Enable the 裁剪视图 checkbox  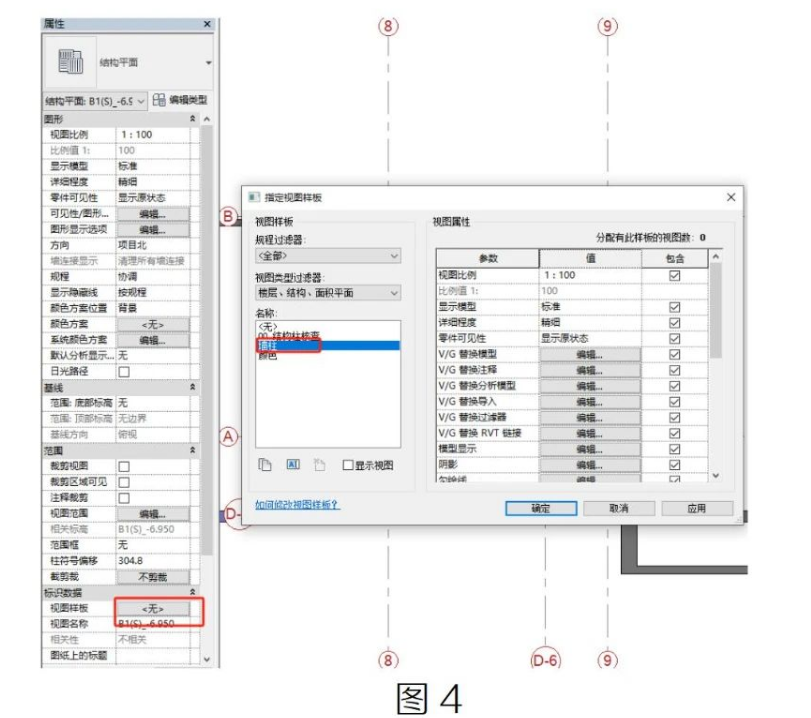pos(124,467)
